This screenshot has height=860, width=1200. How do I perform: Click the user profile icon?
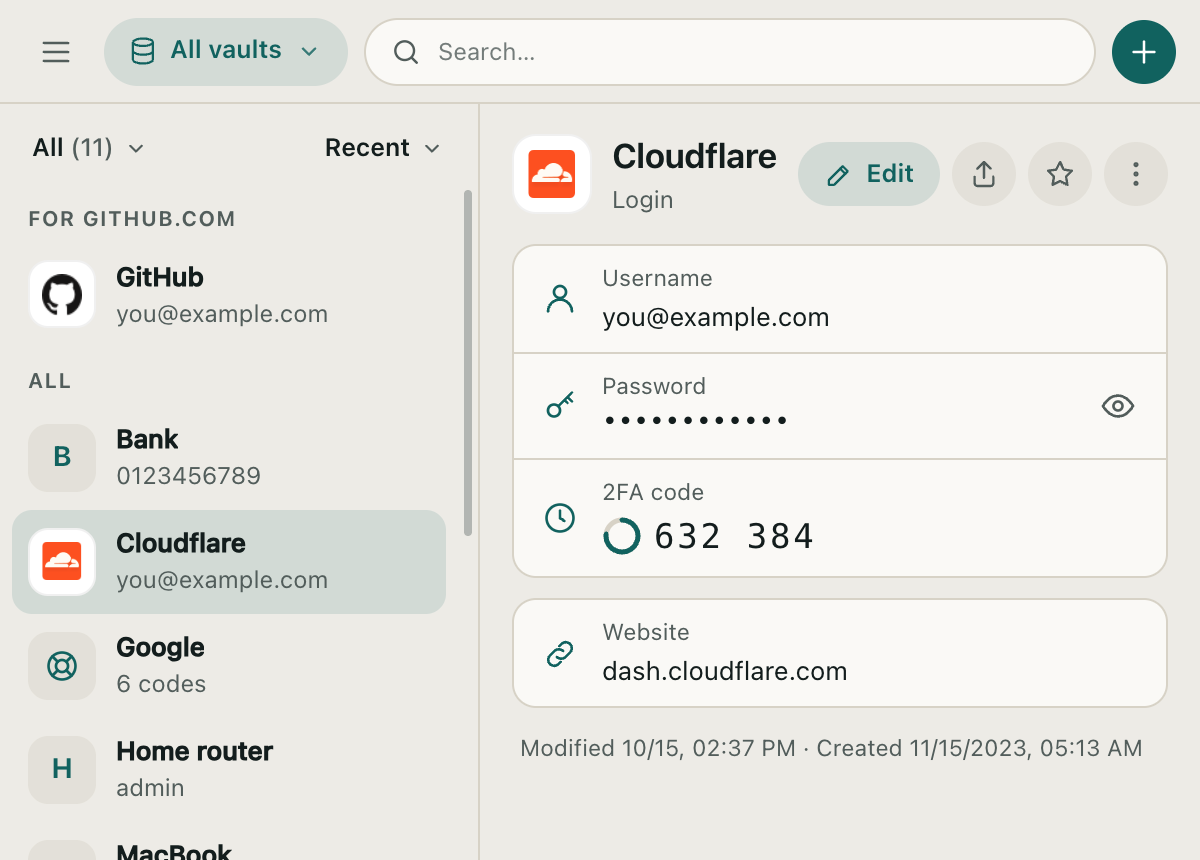click(x=560, y=299)
